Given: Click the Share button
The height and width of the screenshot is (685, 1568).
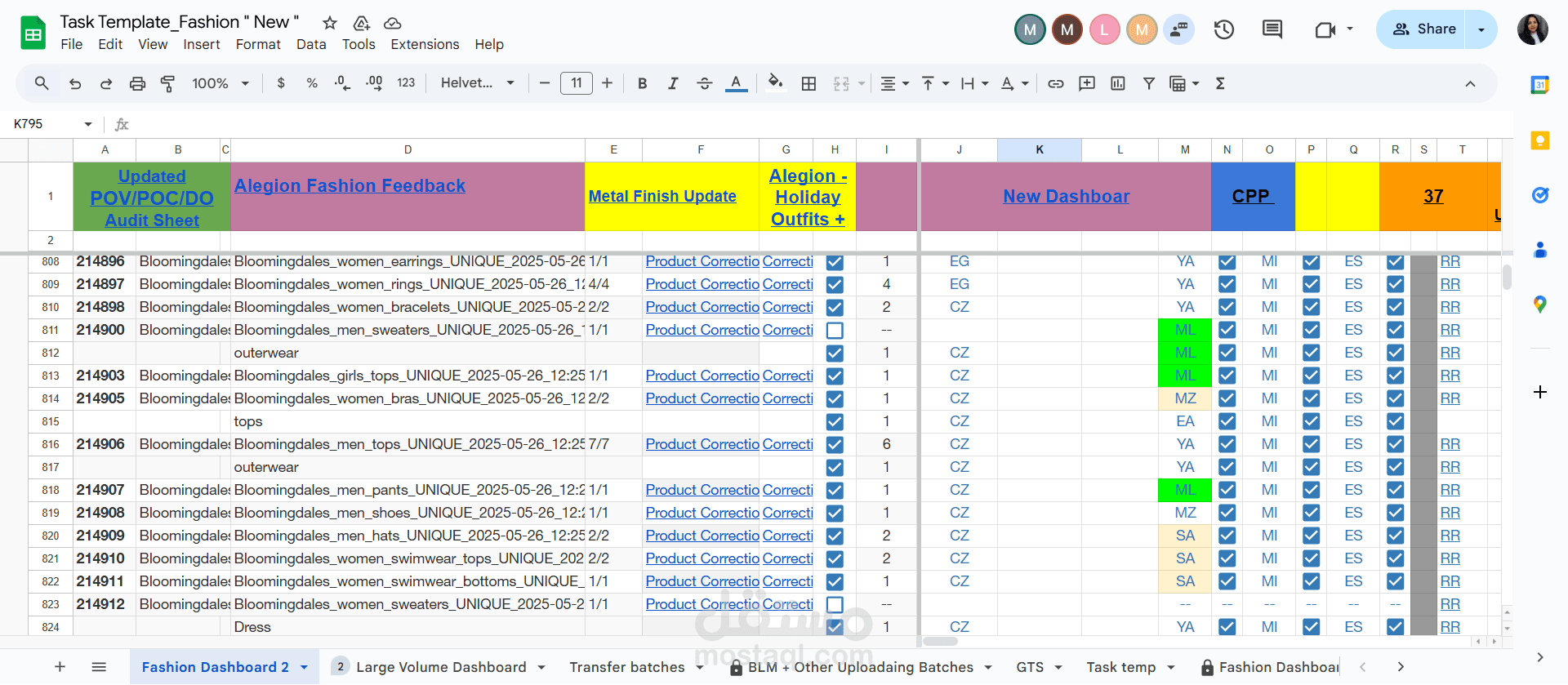Looking at the screenshot, I should coord(1423,29).
